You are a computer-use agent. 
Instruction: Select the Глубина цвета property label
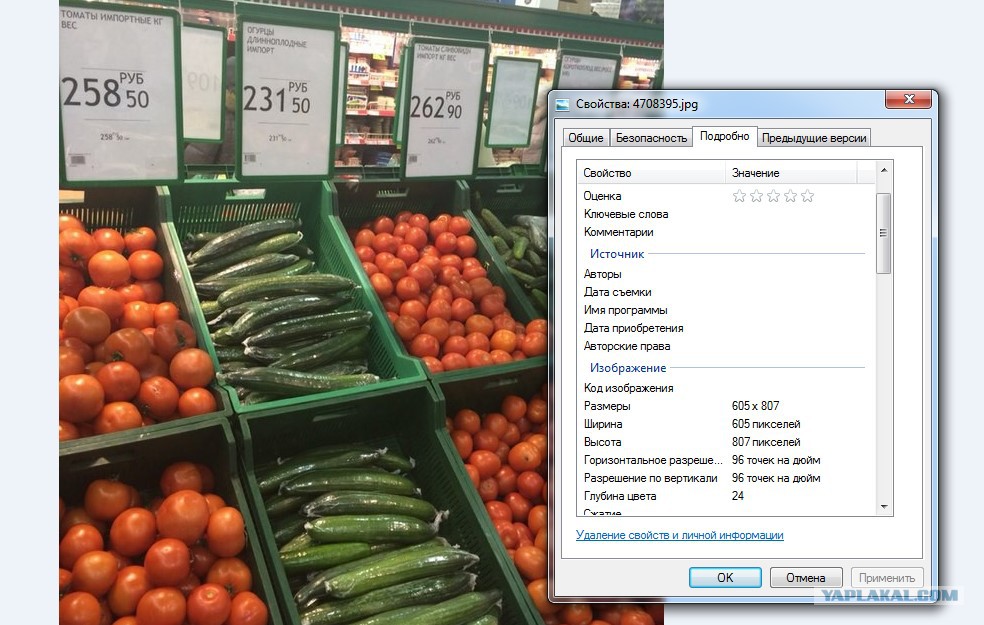(x=620, y=496)
